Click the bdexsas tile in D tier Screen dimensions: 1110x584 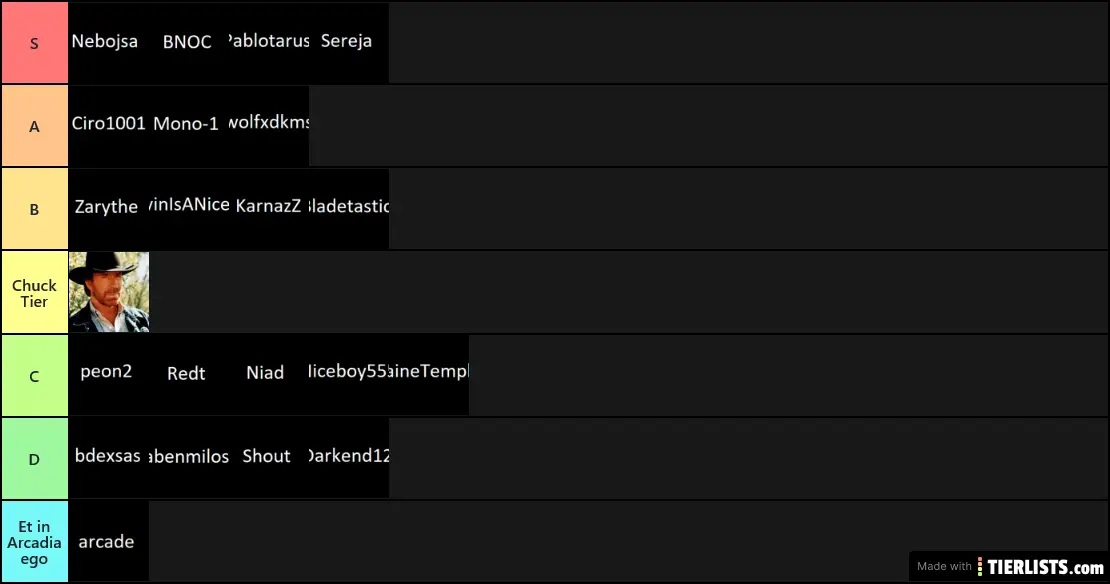108,458
